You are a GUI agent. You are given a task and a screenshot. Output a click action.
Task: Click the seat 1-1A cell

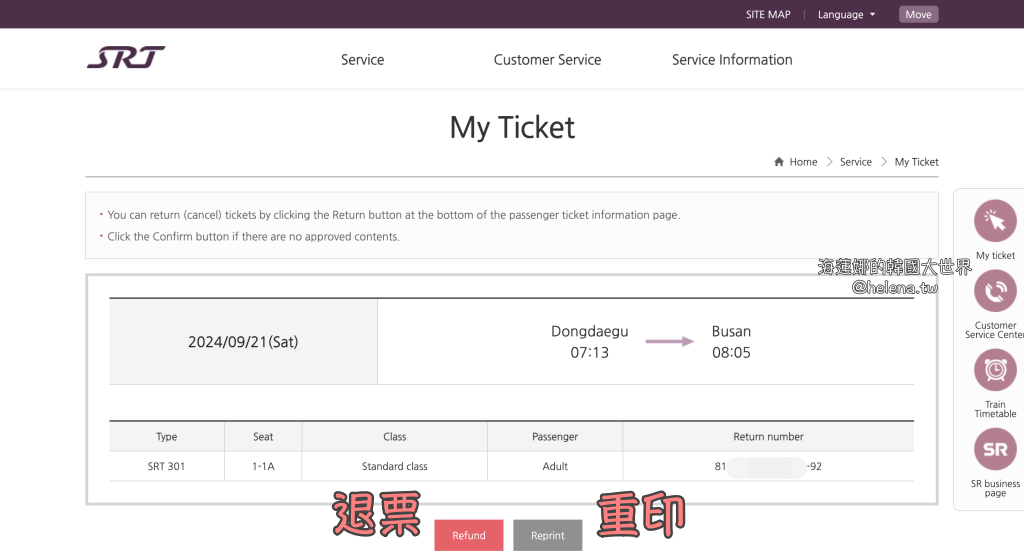[263, 466]
